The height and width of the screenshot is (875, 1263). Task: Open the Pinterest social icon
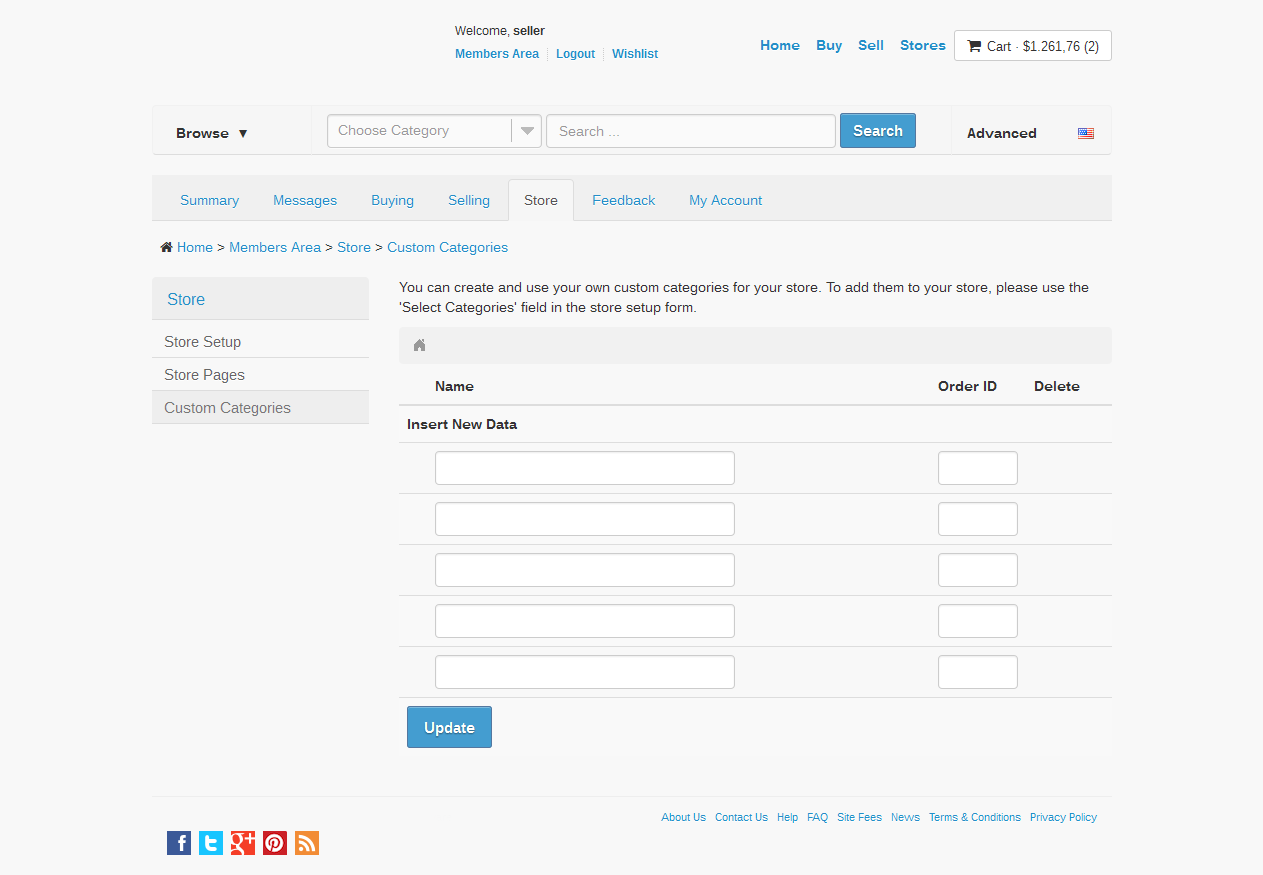pyautogui.click(x=275, y=843)
